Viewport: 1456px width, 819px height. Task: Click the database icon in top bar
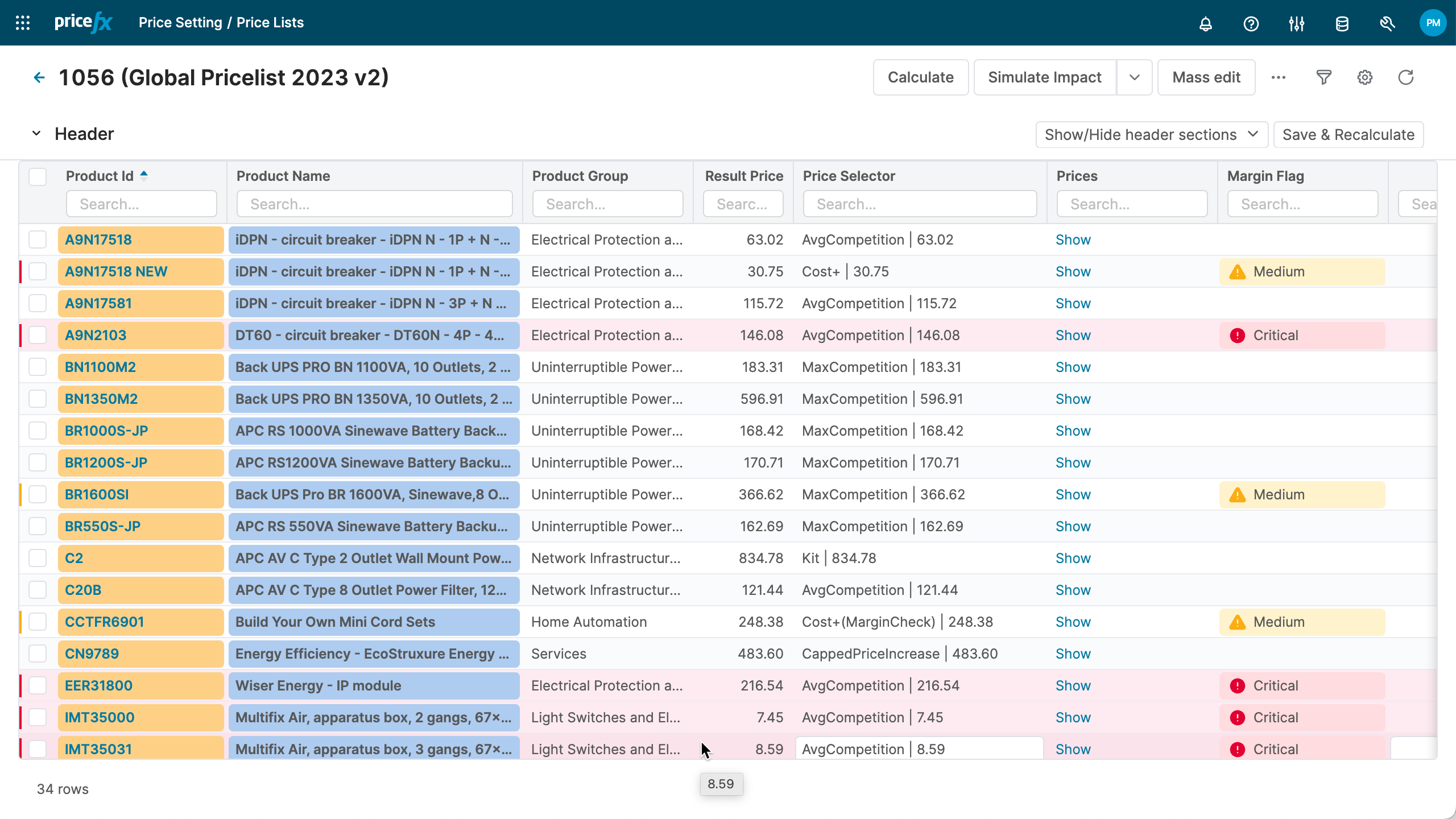point(1342,23)
